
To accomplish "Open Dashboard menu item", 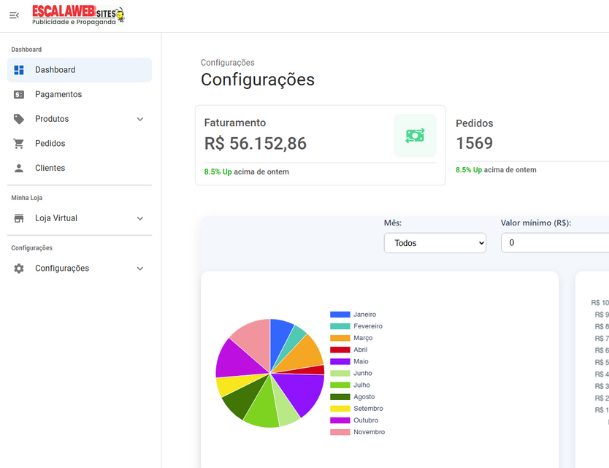I will pyautogui.click(x=79, y=70).
